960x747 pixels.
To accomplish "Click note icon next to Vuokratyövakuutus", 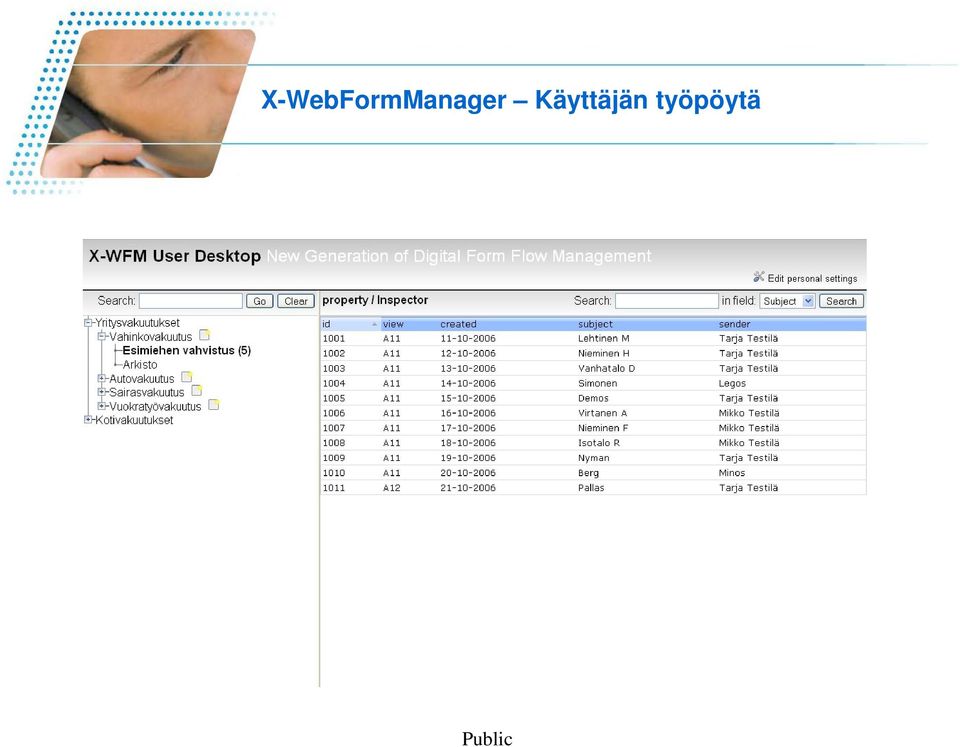I will coord(214,405).
